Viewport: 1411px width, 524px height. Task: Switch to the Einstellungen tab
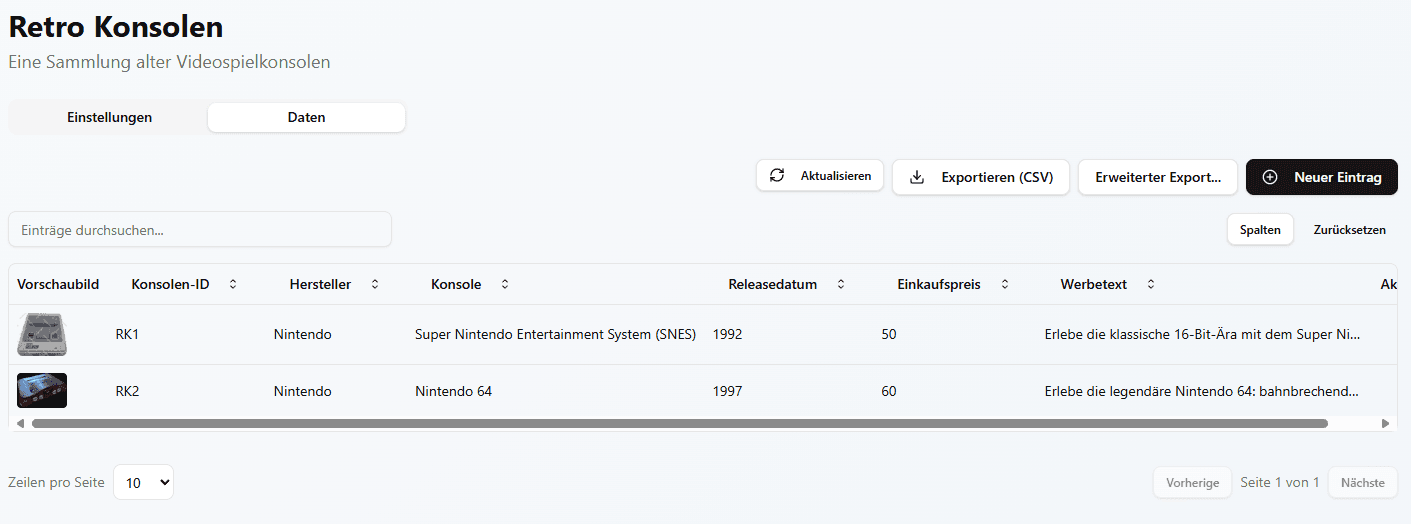pyautogui.click(x=109, y=117)
